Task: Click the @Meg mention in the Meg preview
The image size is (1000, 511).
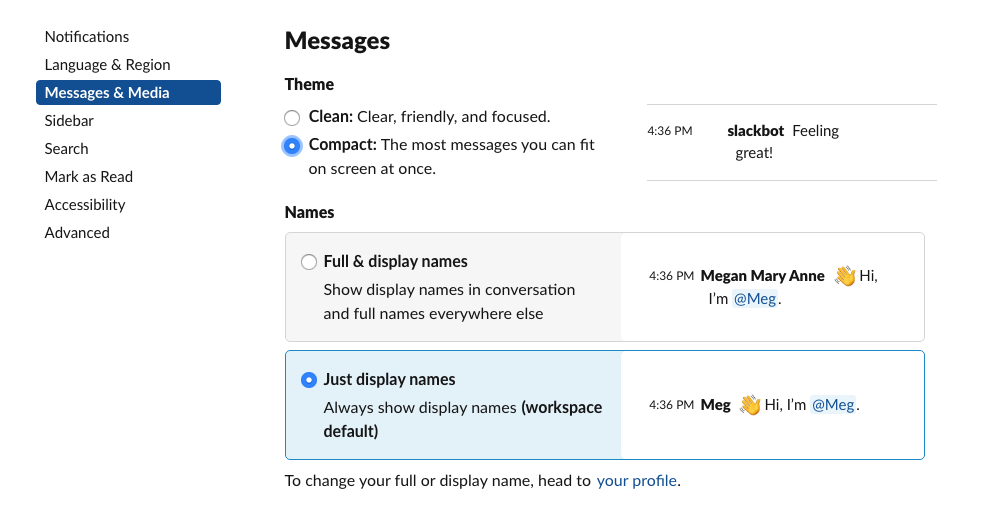Action: [x=833, y=404]
